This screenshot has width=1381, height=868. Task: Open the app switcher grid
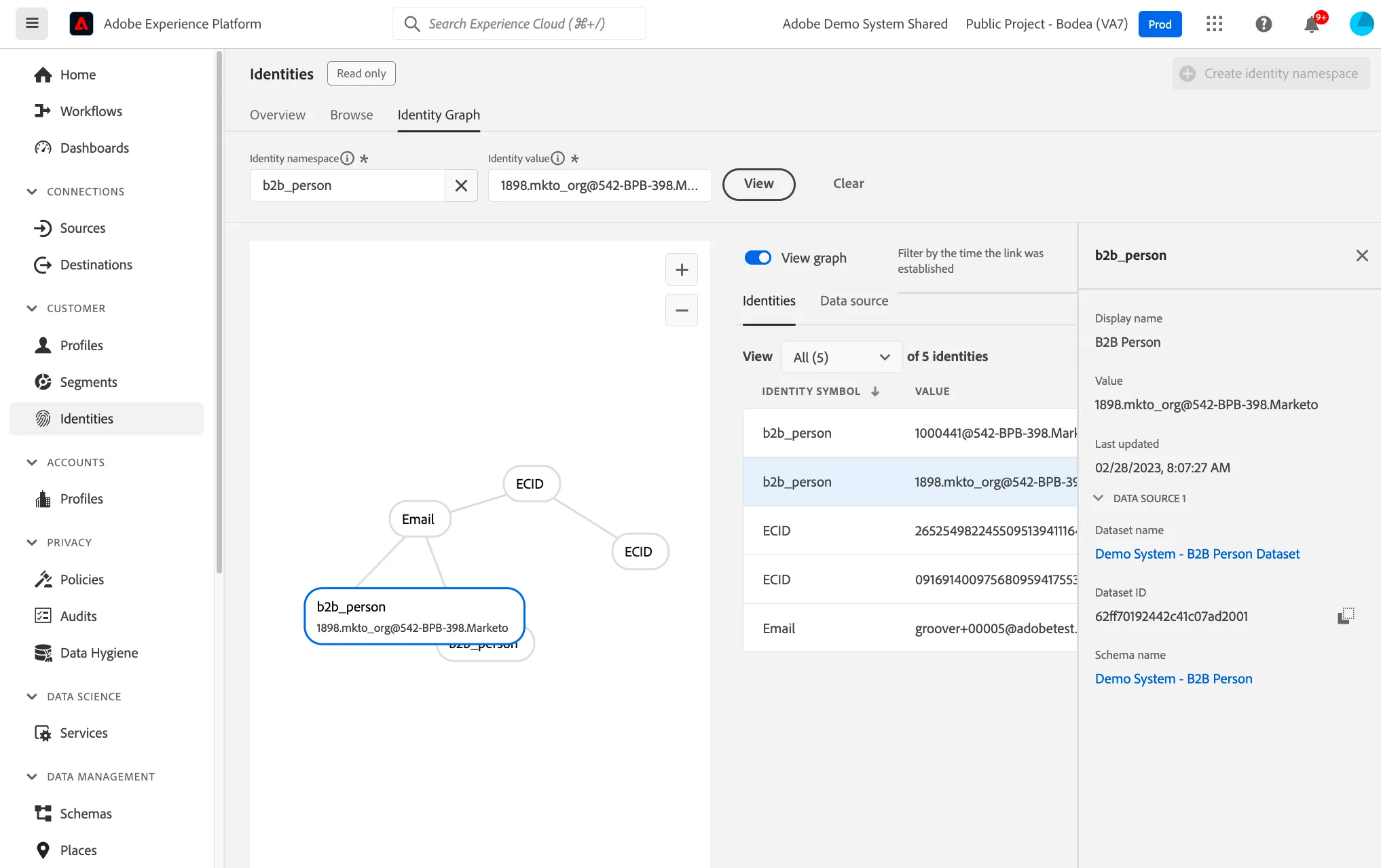pyautogui.click(x=1215, y=24)
